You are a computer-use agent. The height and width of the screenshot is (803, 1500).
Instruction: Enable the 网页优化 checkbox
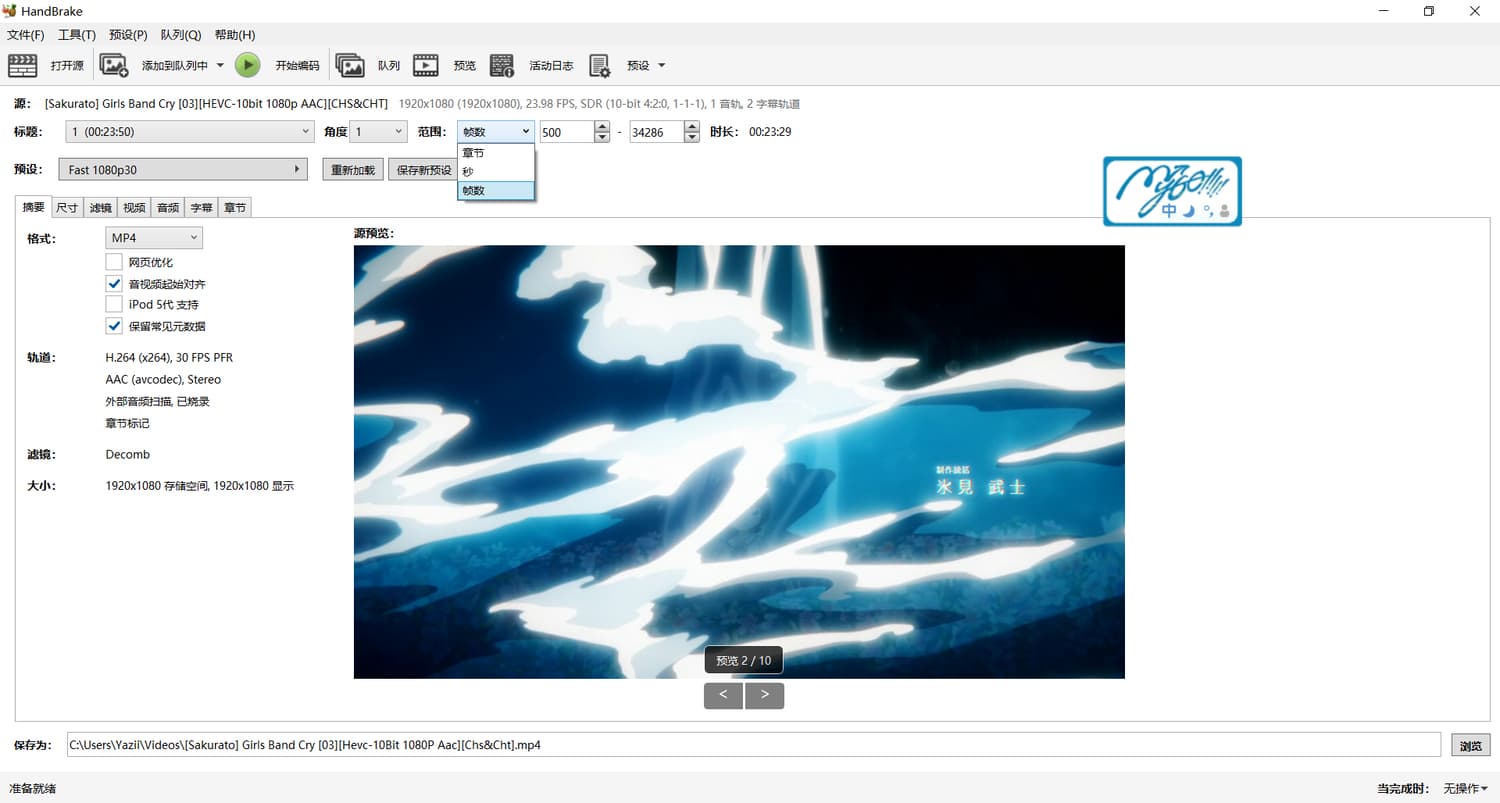point(114,262)
